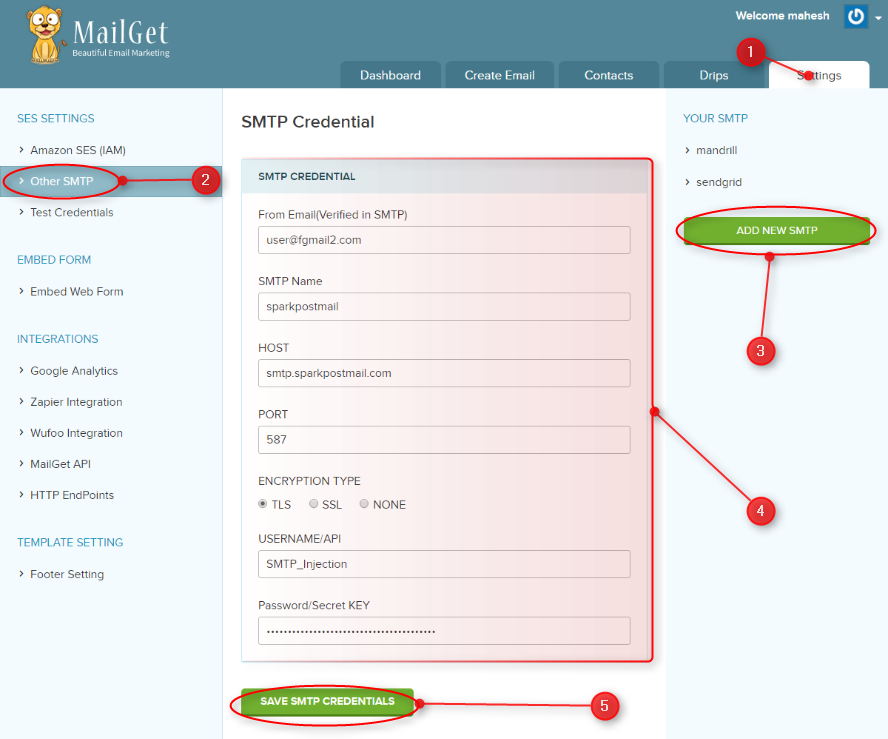Click the EMBED FORM heading
This screenshot has width=888, height=739.
click(x=54, y=260)
